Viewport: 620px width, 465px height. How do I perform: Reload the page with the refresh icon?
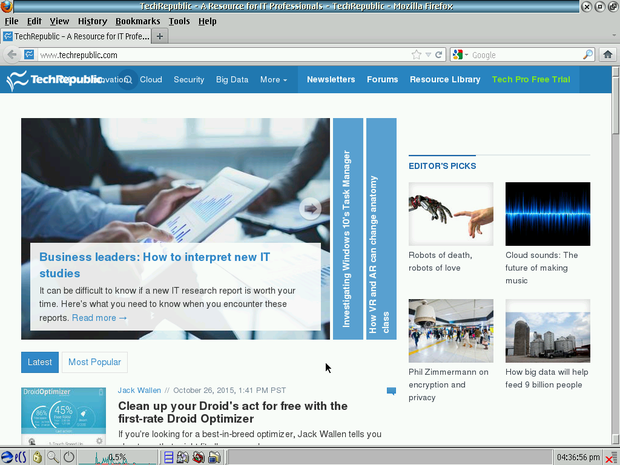[438, 55]
